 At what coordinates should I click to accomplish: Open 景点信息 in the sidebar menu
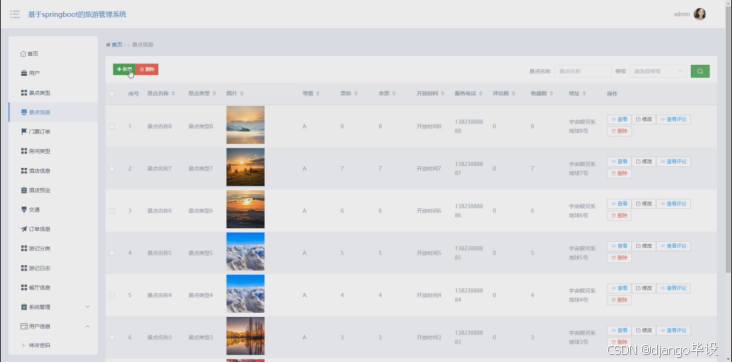53,112
